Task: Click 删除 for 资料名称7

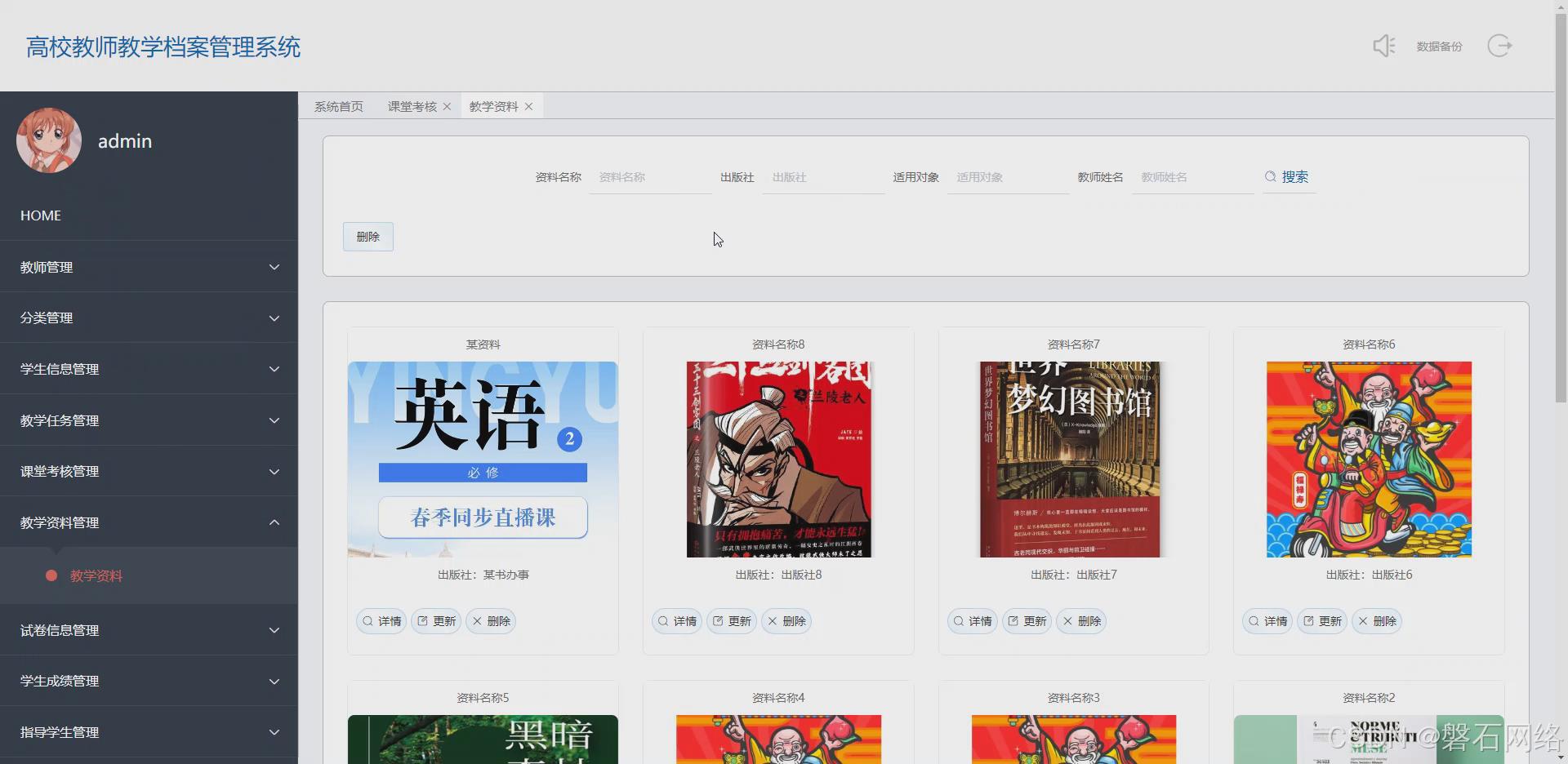Action: (1081, 621)
